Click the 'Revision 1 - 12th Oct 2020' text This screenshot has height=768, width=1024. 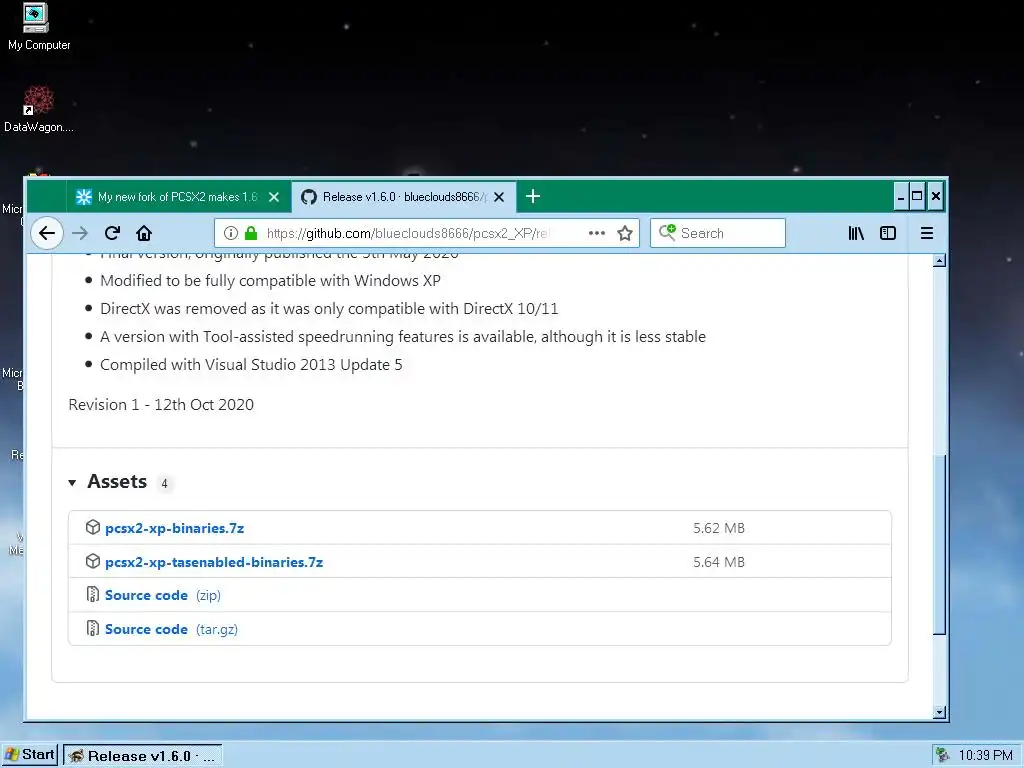pos(161,405)
